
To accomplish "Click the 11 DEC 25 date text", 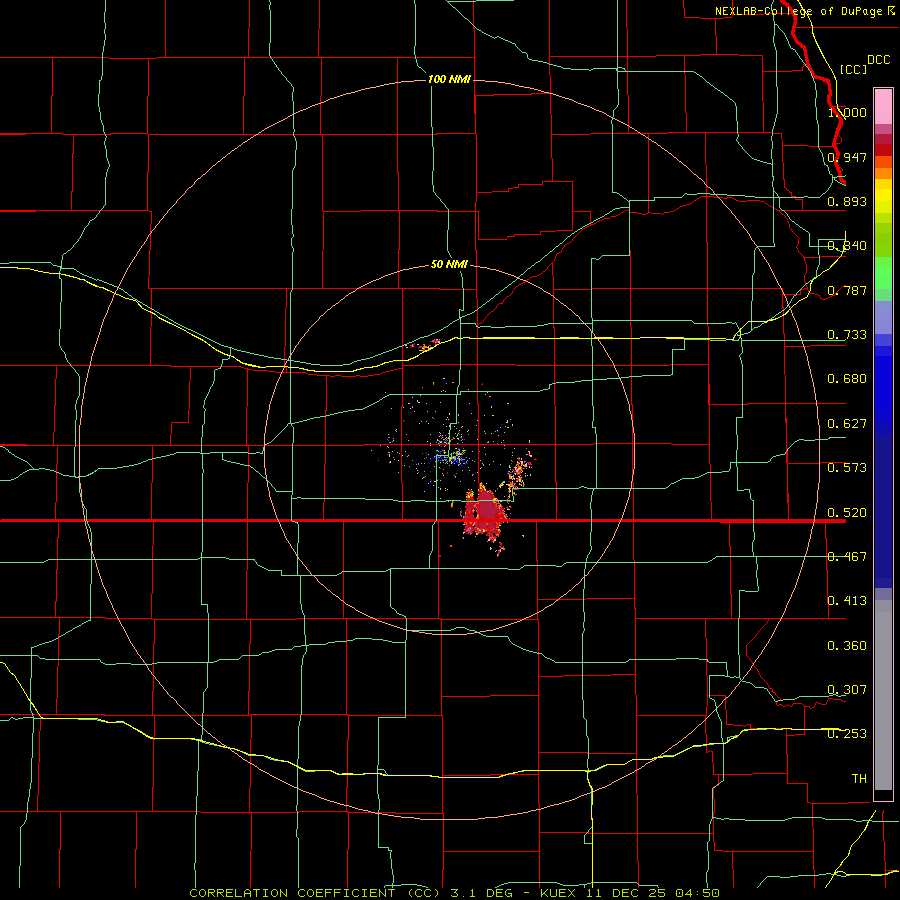I will (x=627, y=893).
